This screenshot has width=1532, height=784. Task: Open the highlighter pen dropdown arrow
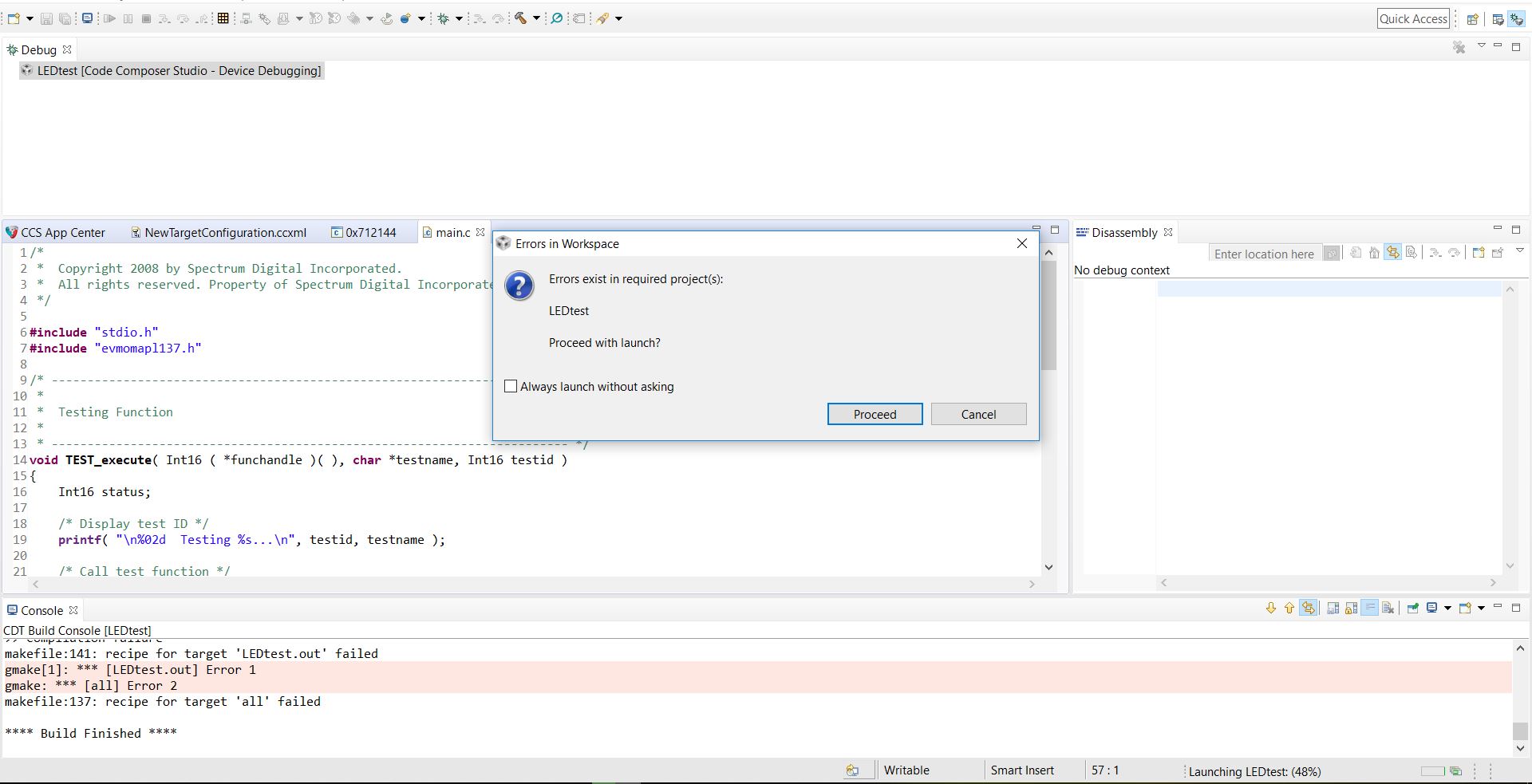coord(618,18)
